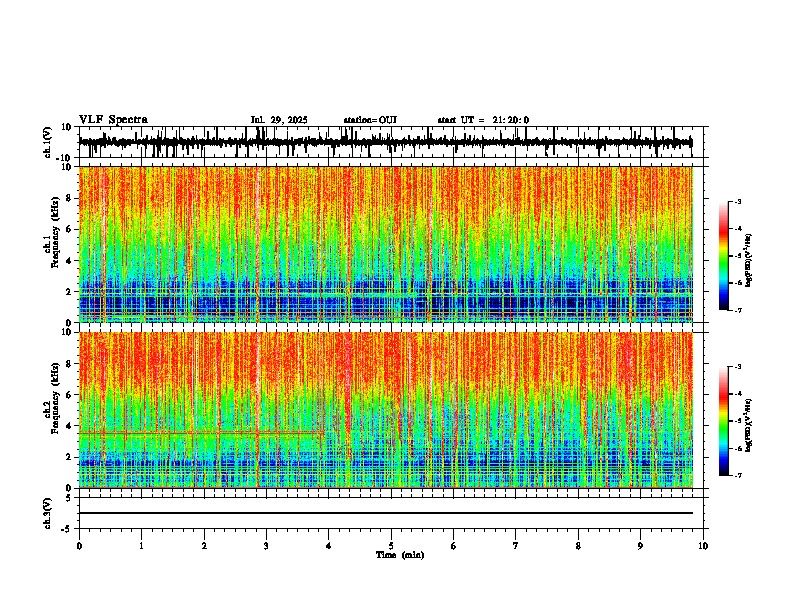Click the ch.1 spectrogram color scale bar
The image size is (792, 612).
pos(724,256)
